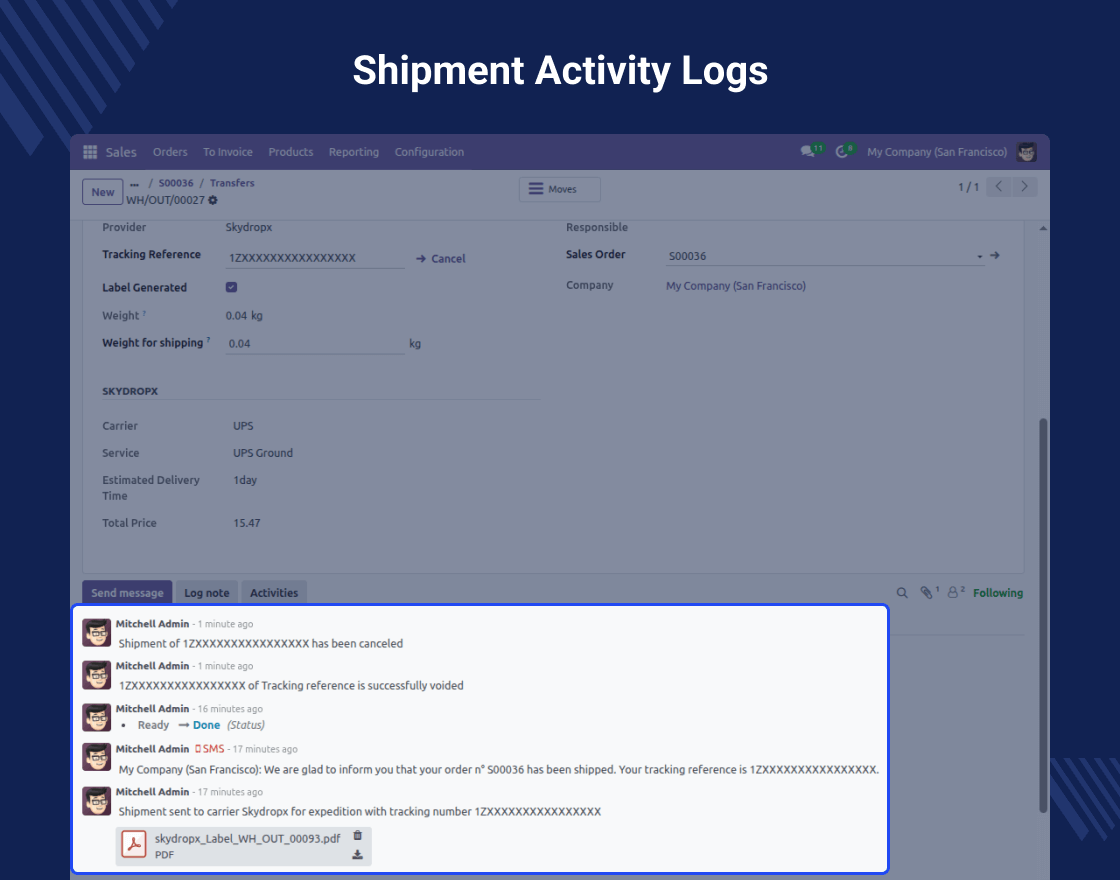Open the Reporting menu

pos(354,152)
